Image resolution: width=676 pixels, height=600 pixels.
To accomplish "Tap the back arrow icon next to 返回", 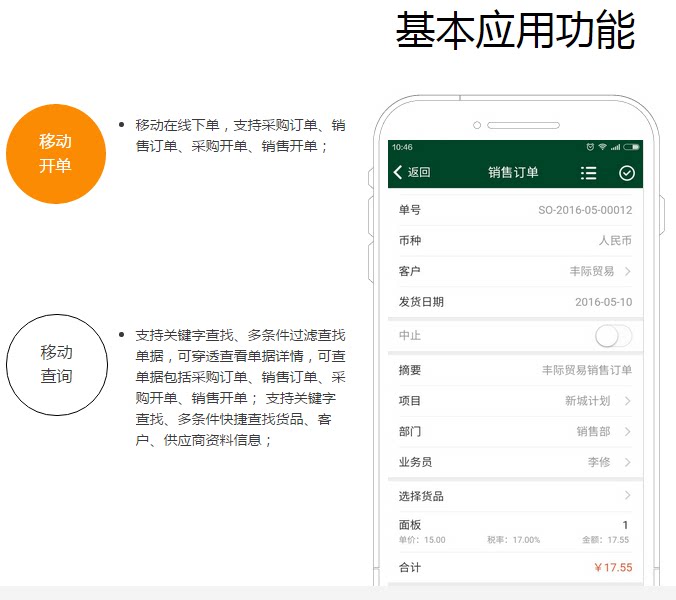I will [397, 172].
